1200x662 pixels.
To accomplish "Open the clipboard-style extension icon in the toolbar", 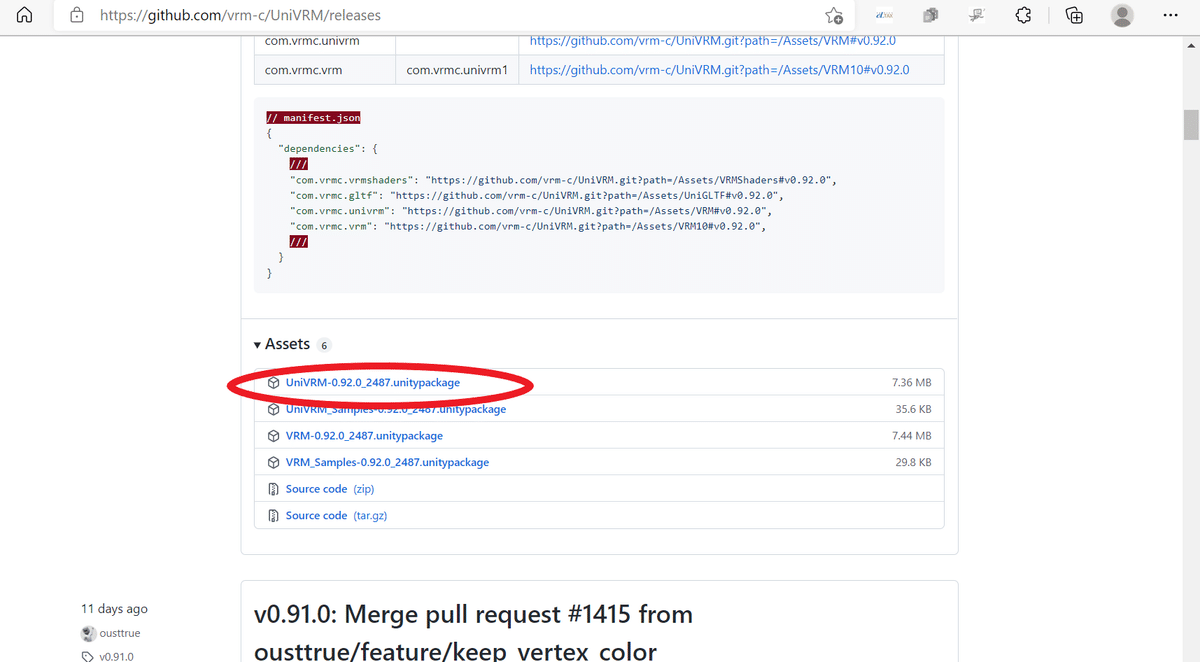I will click(x=931, y=16).
